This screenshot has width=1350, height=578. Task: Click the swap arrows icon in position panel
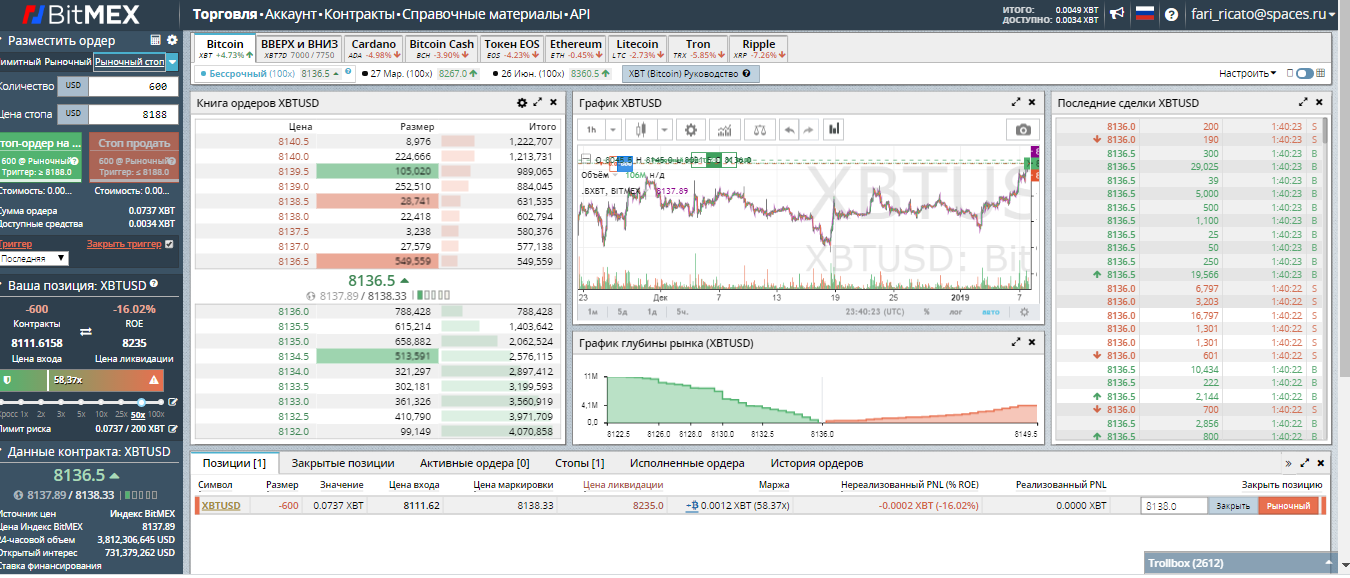[x=86, y=331]
